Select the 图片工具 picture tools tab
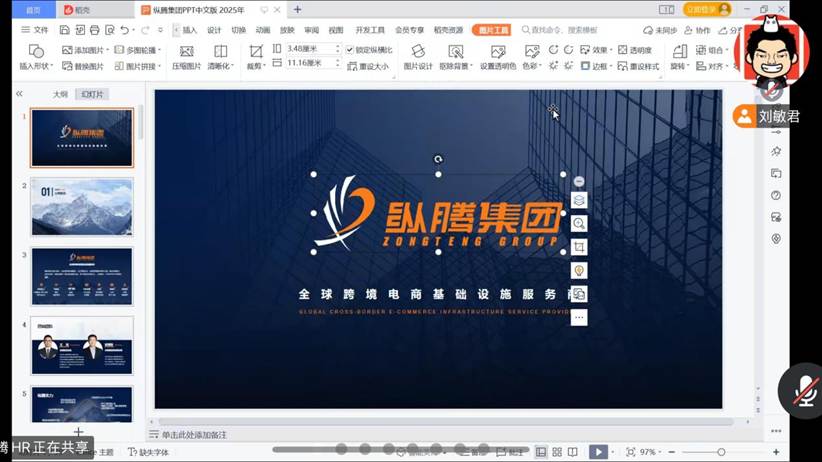 (492, 30)
